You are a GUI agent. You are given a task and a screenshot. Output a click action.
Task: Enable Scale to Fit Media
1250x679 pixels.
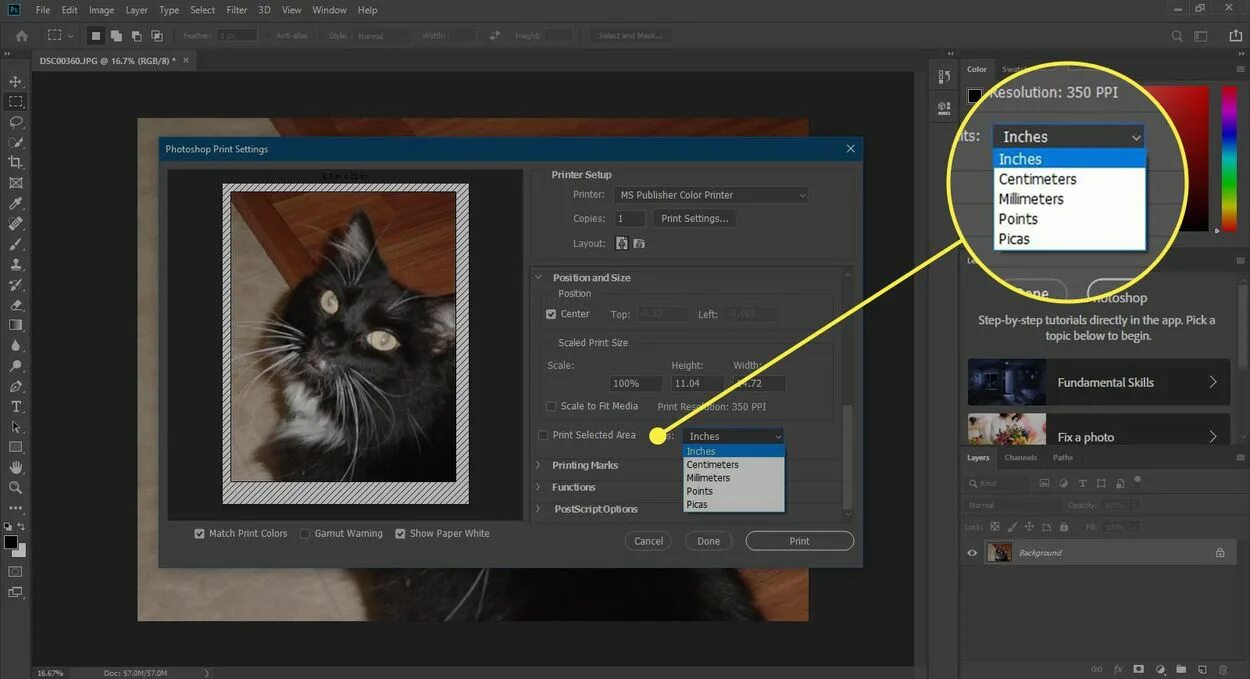pos(551,406)
